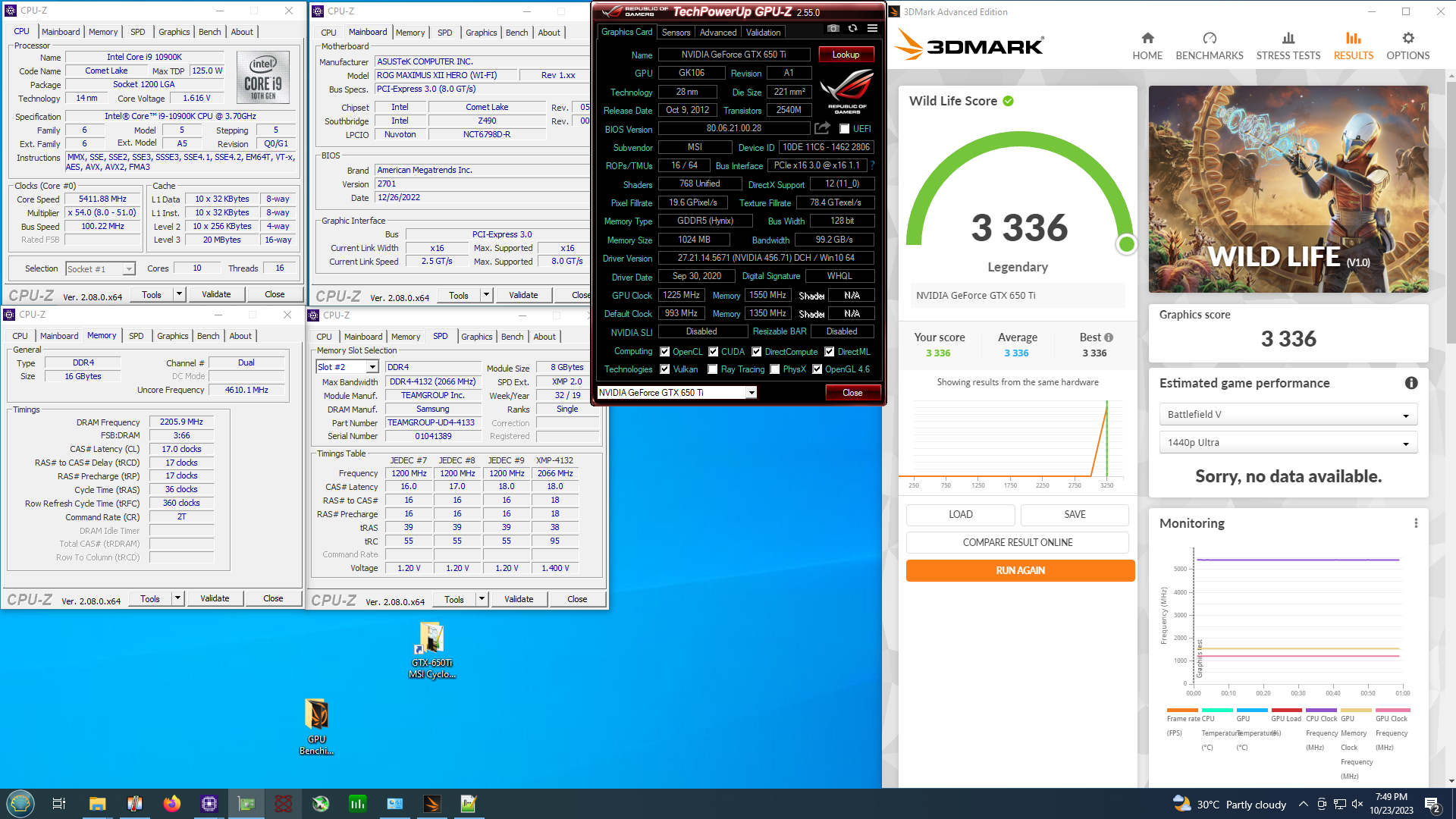This screenshot has width=1456, height=819.
Task: Toggle the DirectML checkbox
Action: [x=829, y=352]
